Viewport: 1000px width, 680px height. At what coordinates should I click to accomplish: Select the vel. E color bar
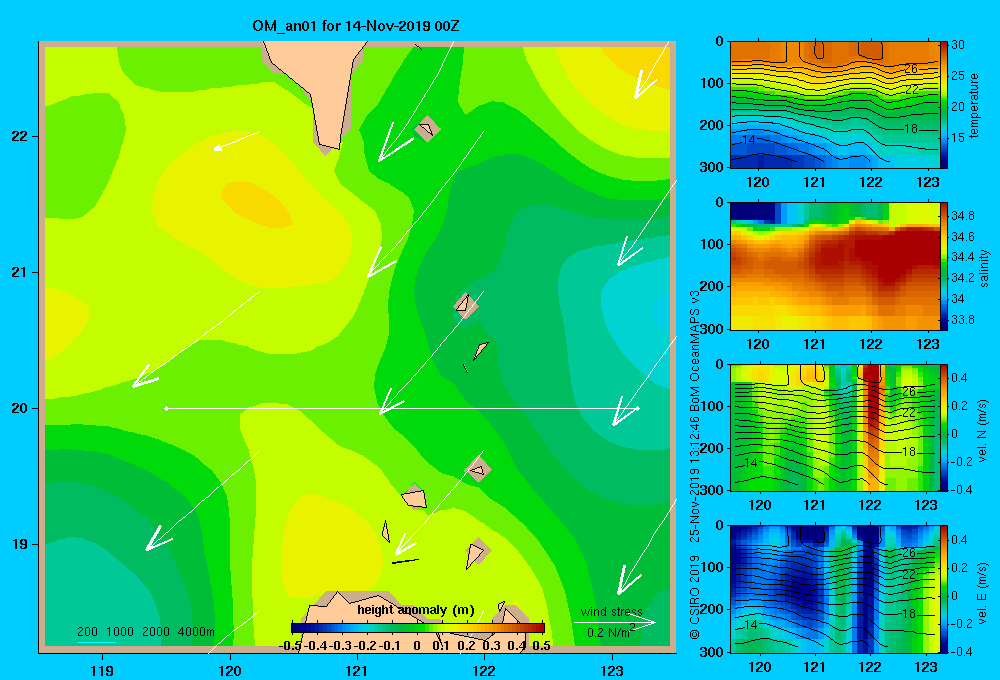[944, 589]
